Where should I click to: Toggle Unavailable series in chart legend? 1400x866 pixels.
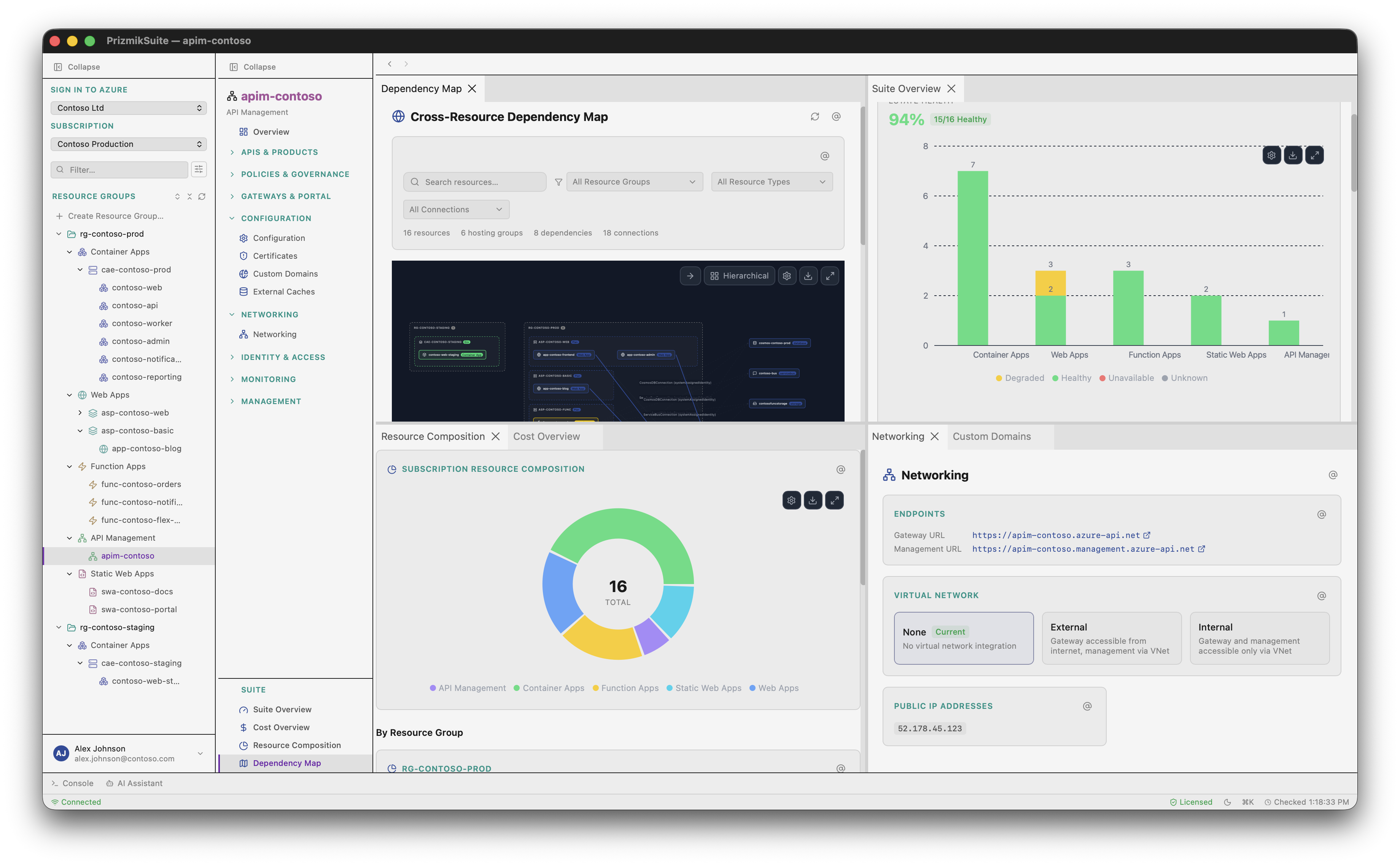tap(1126, 378)
